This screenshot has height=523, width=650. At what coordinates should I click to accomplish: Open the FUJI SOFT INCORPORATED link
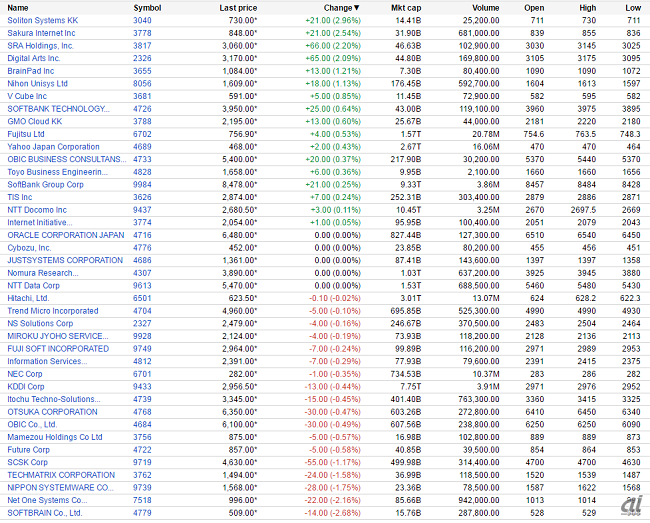(x=58, y=349)
